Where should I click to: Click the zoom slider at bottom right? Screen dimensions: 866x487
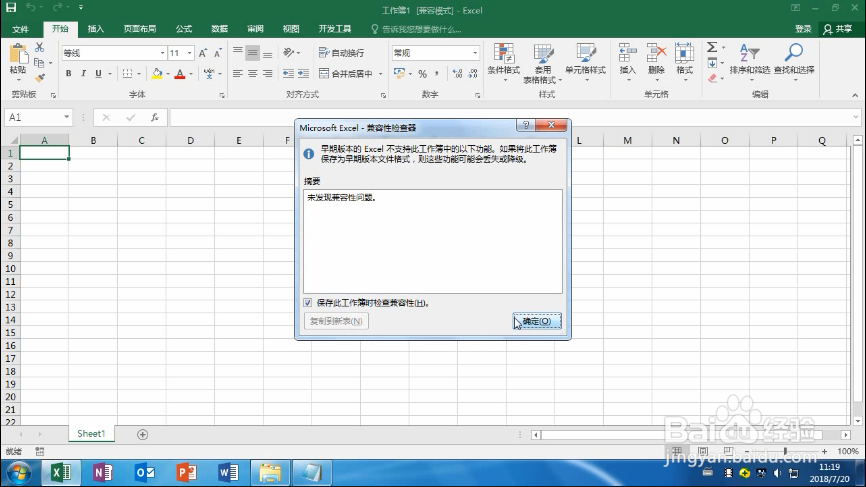(x=785, y=451)
